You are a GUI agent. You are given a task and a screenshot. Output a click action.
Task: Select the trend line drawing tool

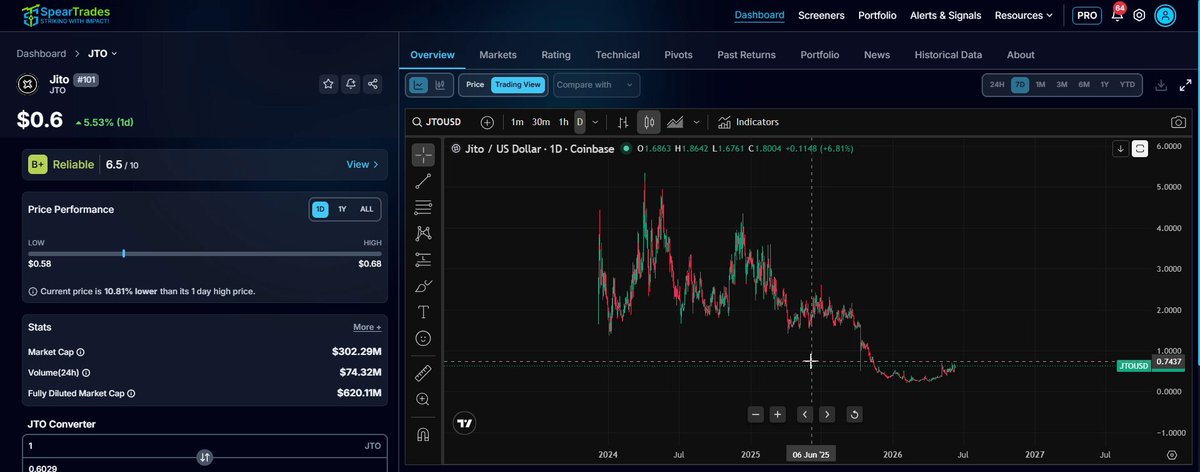(x=423, y=181)
